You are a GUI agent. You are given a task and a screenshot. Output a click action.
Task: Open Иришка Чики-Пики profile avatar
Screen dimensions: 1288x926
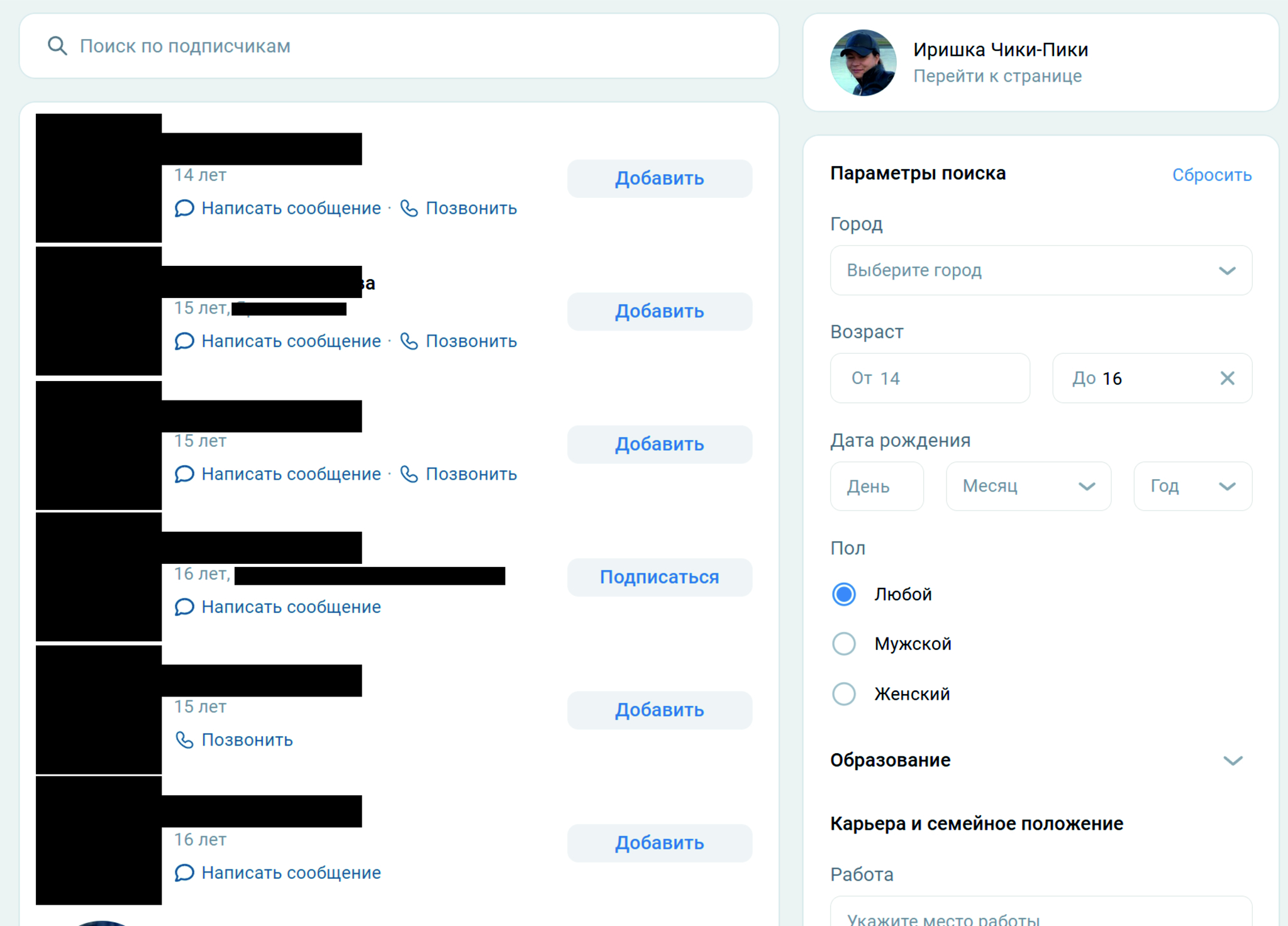[x=863, y=63]
